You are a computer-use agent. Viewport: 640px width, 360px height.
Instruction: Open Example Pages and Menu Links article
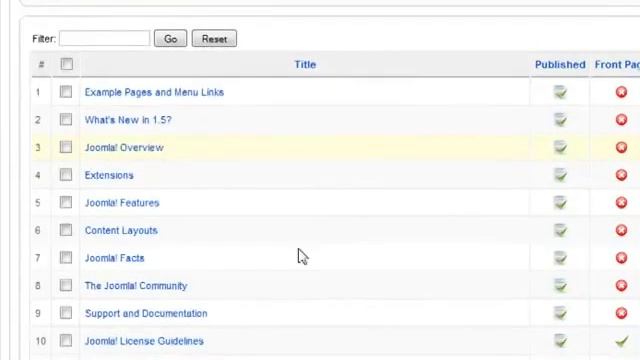[x=154, y=92]
